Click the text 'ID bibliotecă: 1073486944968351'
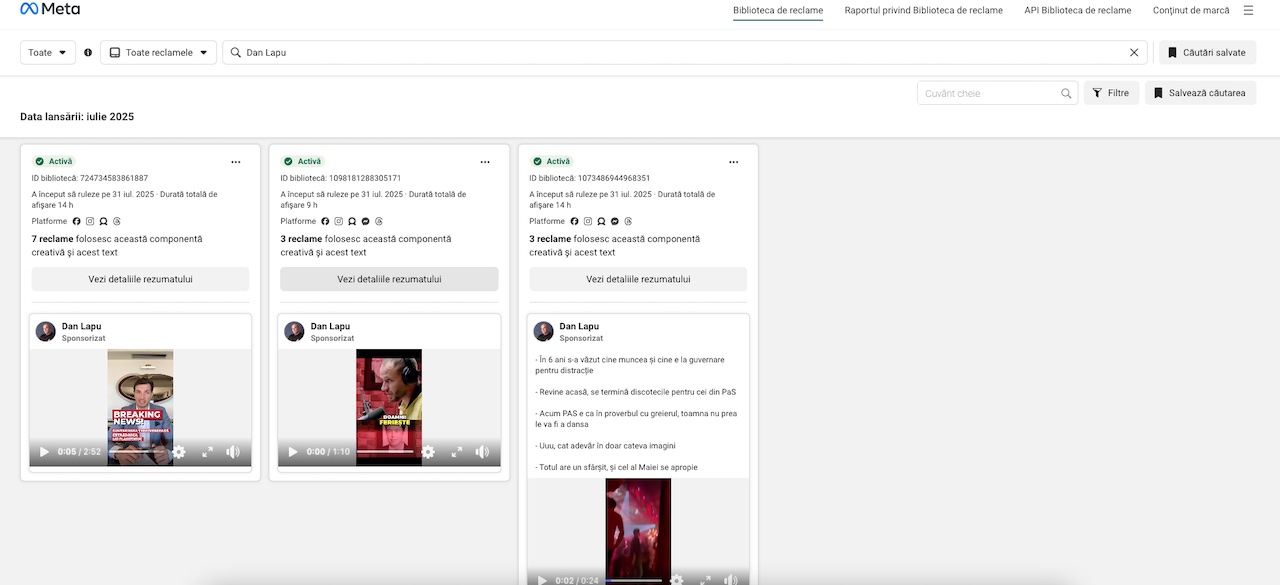Screen dimensions: 1280x585 pos(590,178)
